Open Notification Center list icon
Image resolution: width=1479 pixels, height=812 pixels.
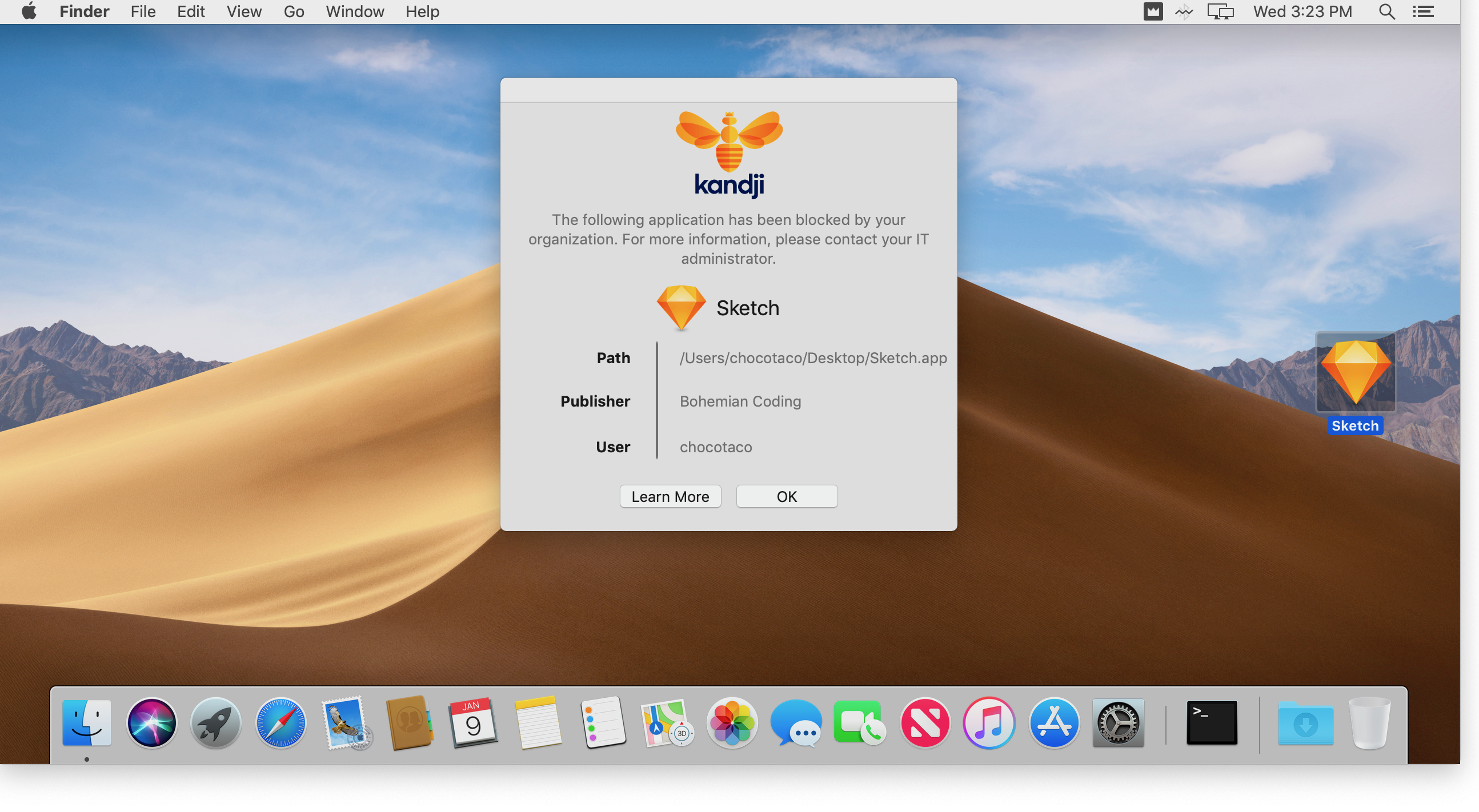[x=1424, y=11]
